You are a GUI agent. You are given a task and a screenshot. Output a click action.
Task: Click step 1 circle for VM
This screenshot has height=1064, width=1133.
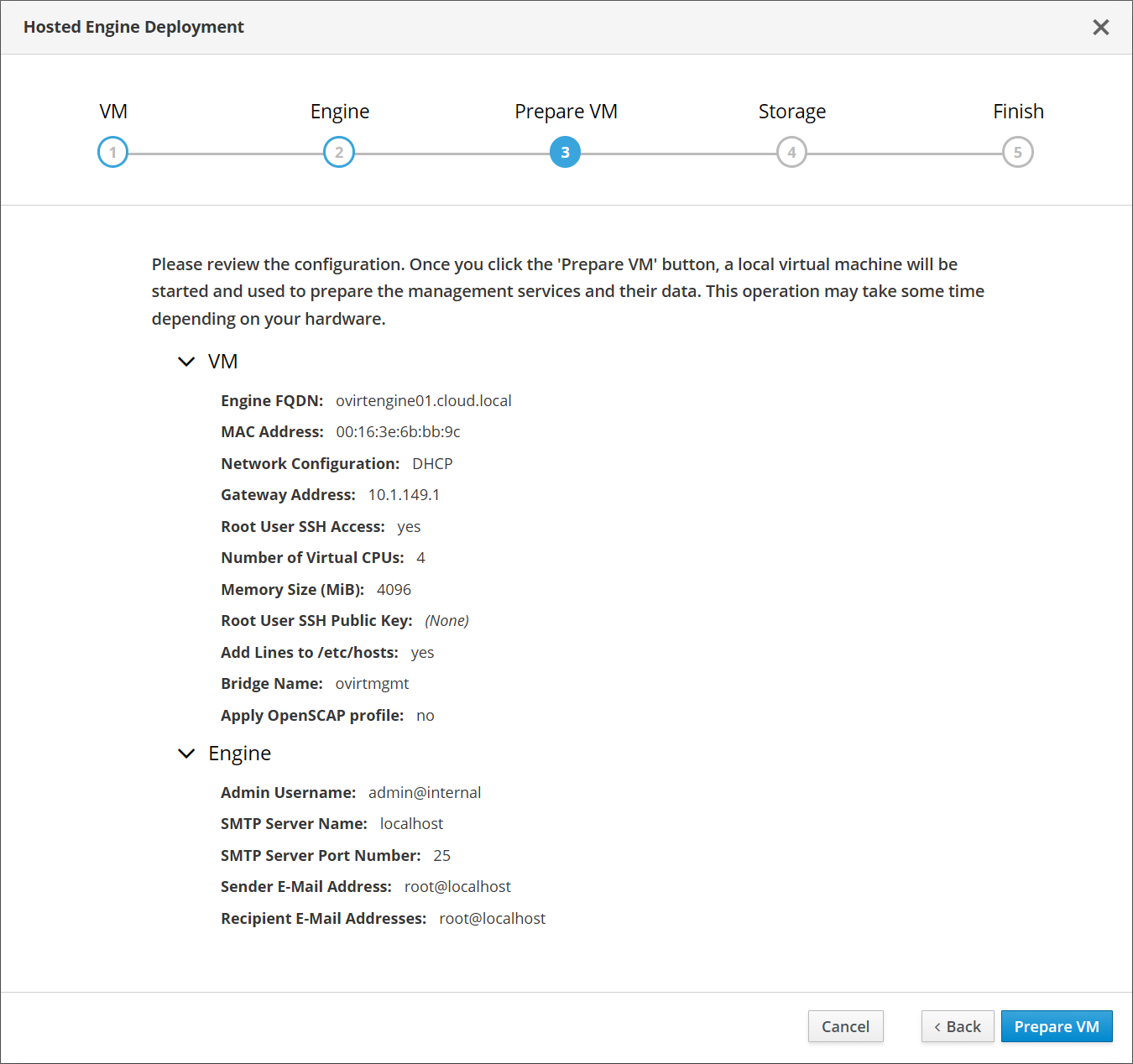pyautogui.click(x=112, y=153)
